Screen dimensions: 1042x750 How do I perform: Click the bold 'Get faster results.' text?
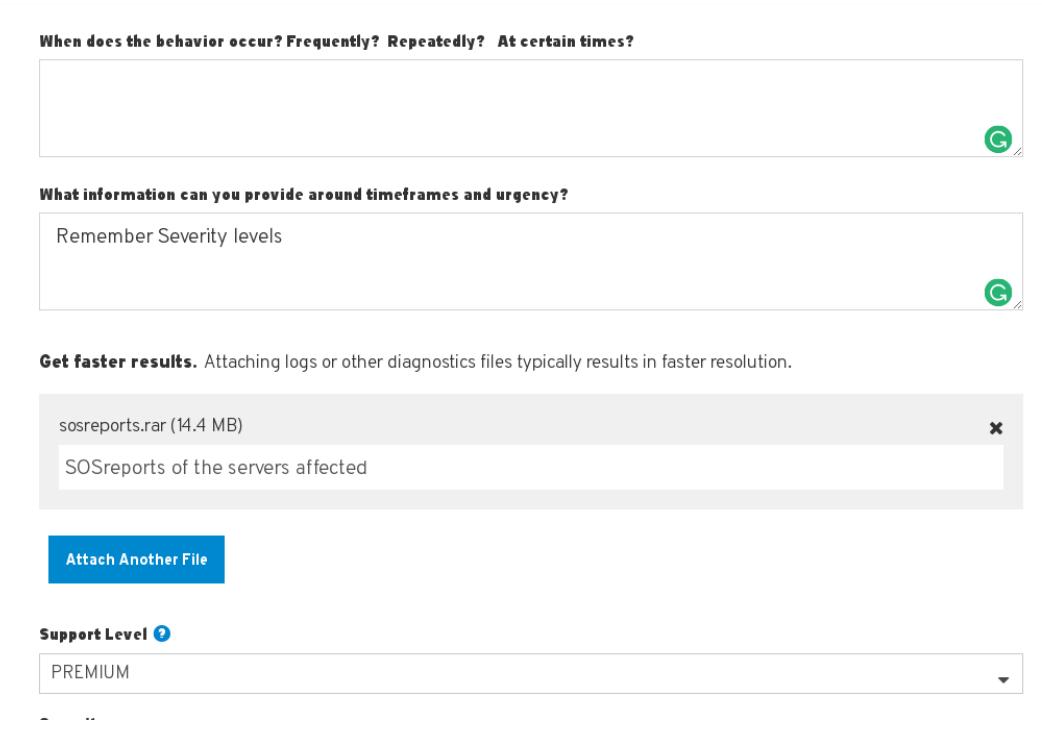(x=117, y=361)
